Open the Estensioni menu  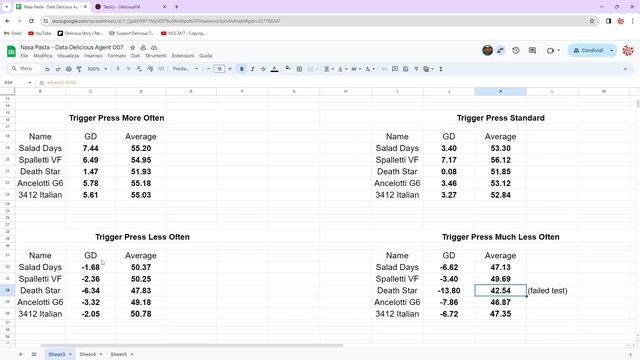pos(183,56)
